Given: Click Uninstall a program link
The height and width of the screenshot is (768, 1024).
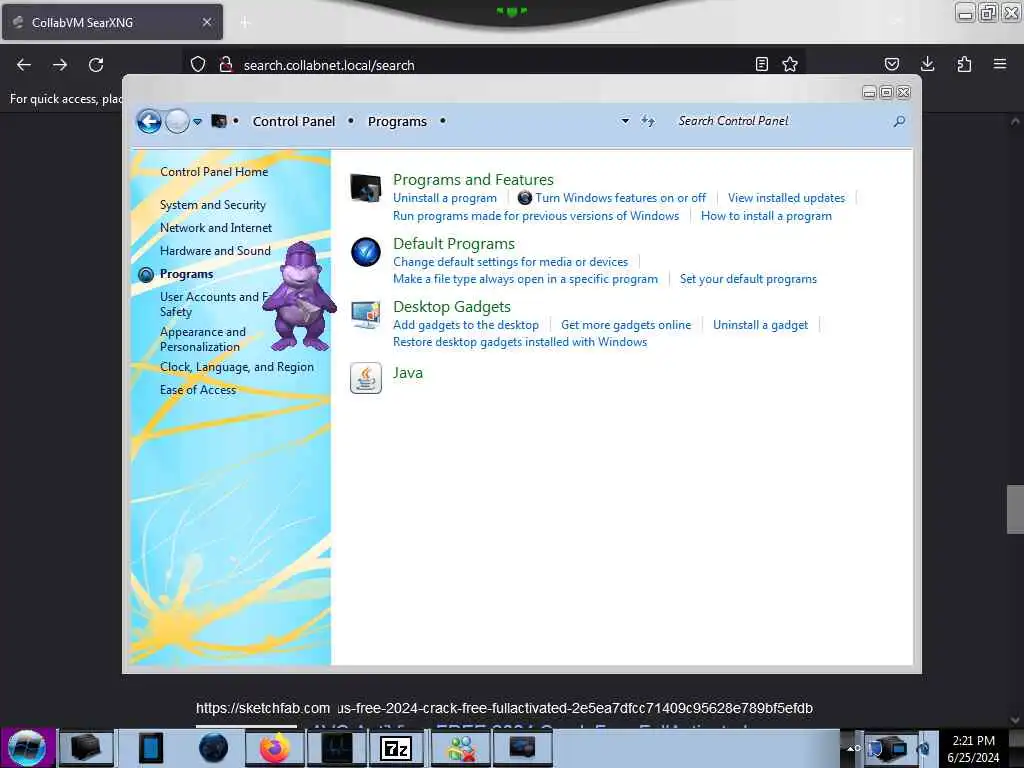Looking at the screenshot, I should pyautogui.click(x=445, y=198).
